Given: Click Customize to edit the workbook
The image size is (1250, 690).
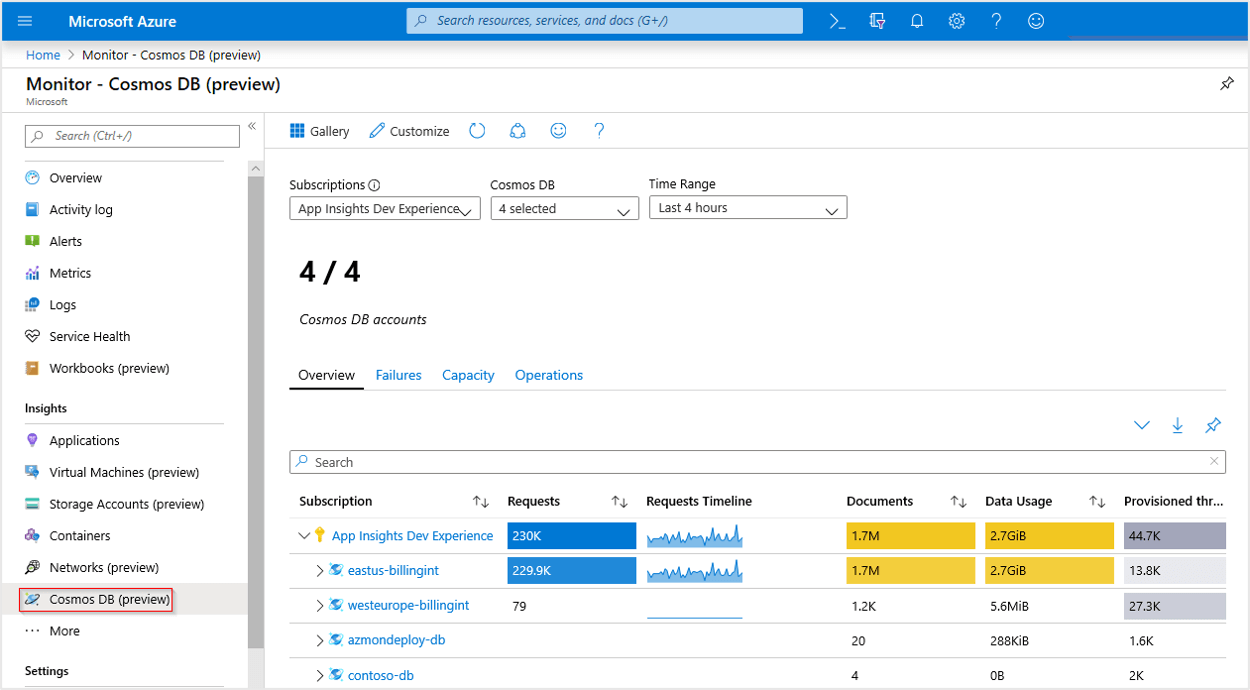Looking at the screenshot, I should pos(408,130).
